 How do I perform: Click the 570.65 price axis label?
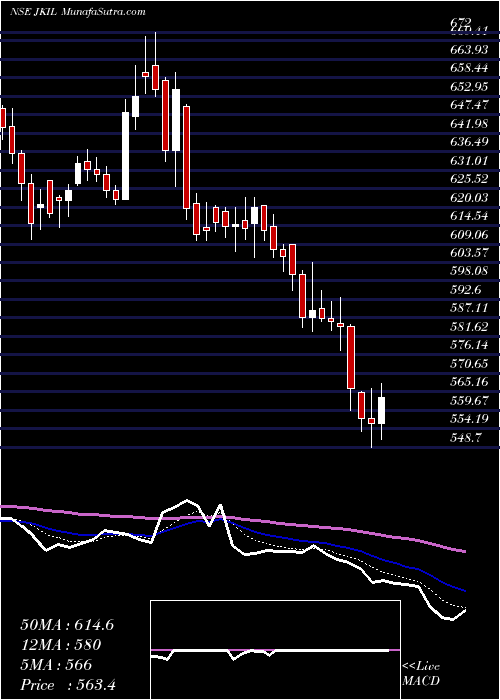(x=469, y=363)
